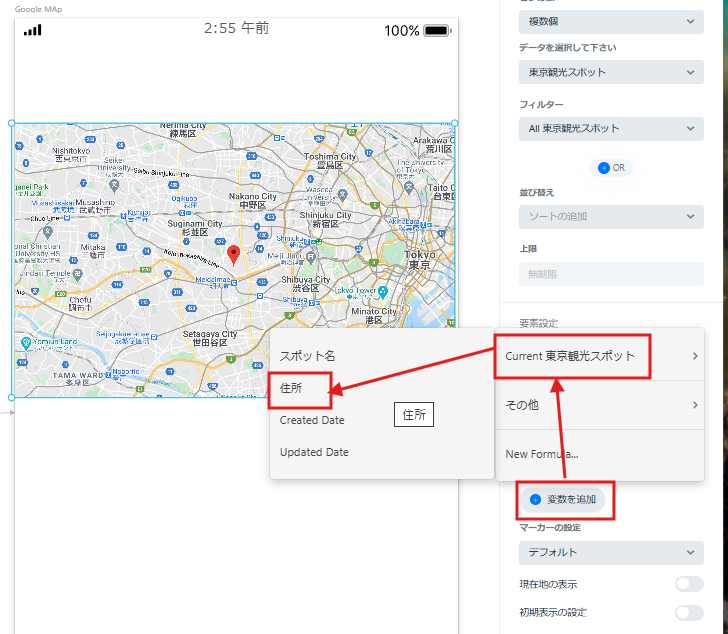Click the Shibuya City map label
Screen dimensions: 728x634
coord(306,284)
